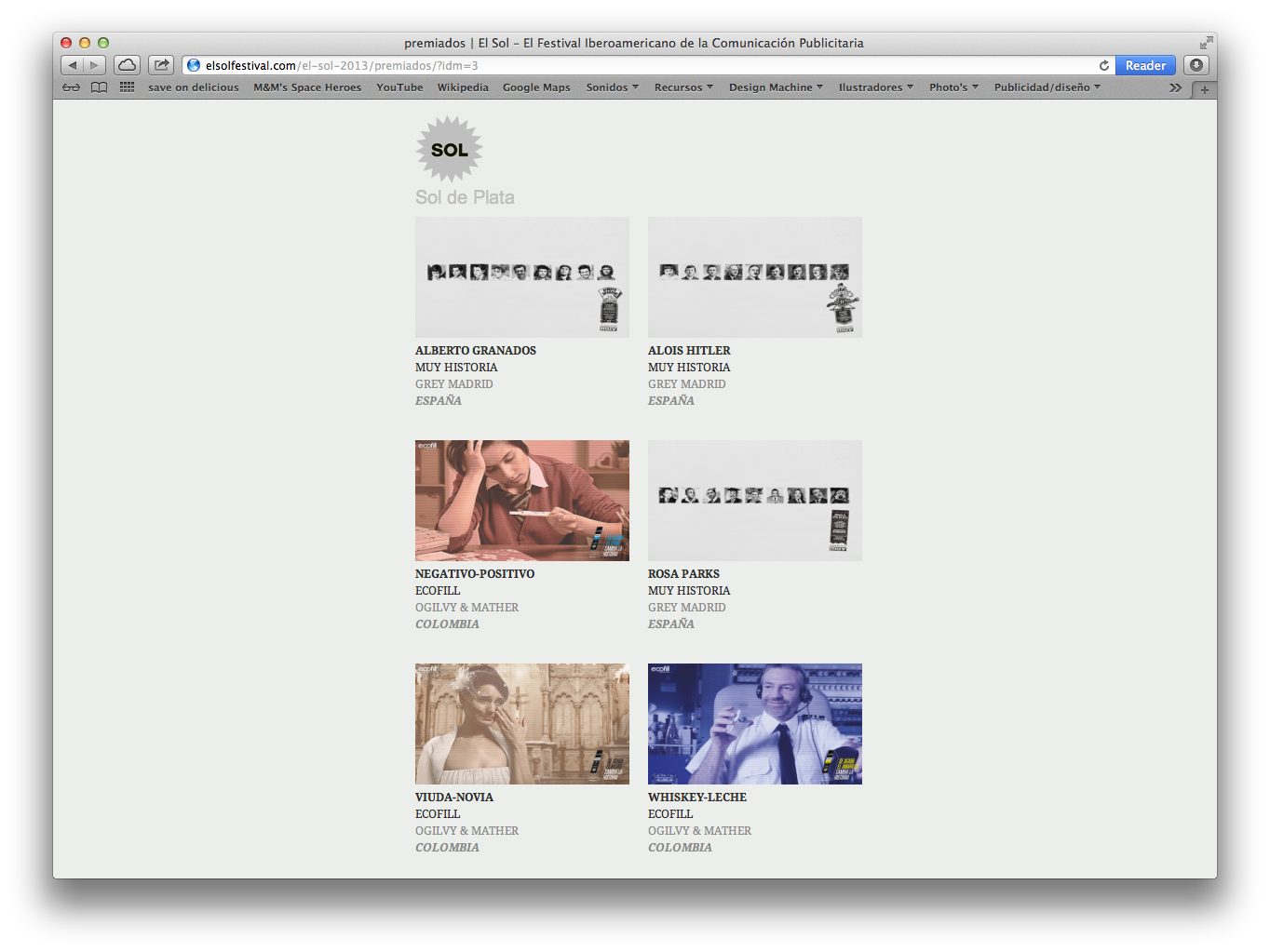The height and width of the screenshot is (952, 1270).
Task: Click the WHISKEY-LECHE title link
Action: [x=697, y=798]
